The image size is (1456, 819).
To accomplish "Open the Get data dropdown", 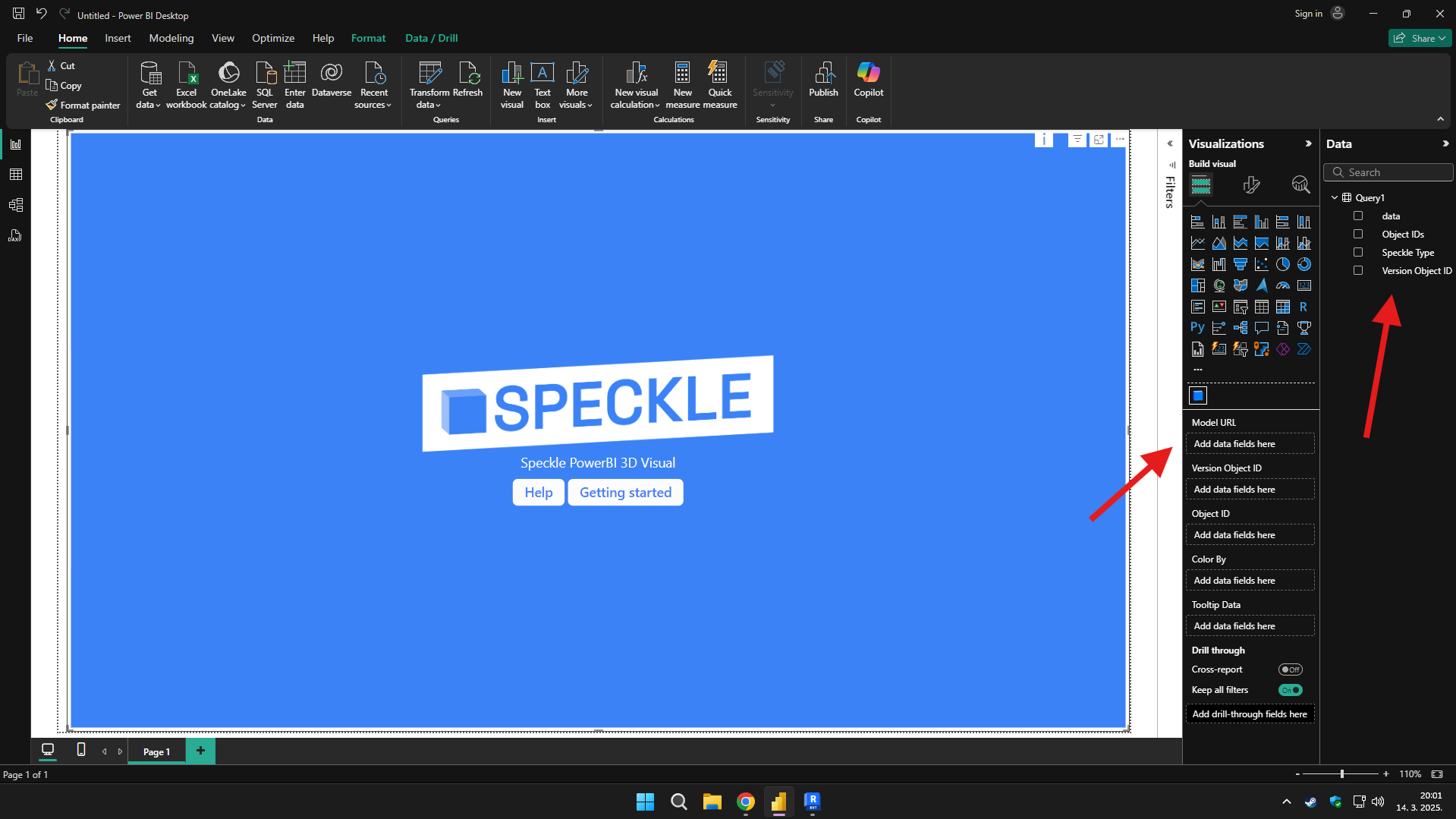I will pyautogui.click(x=149, y=84).
